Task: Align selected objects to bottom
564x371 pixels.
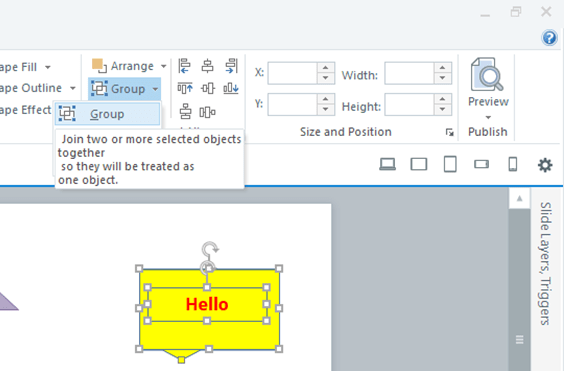Action: (231, 88)
